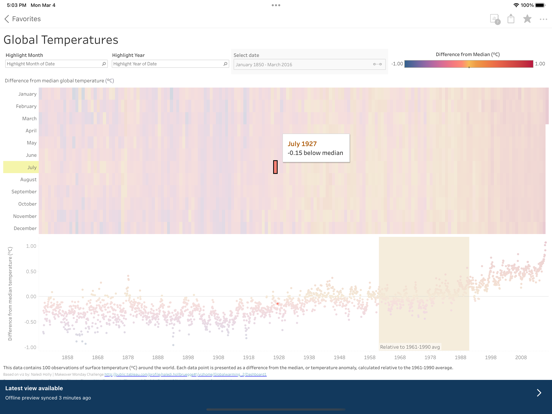Open the share icon in the top bar

click(x=511, y=19)
